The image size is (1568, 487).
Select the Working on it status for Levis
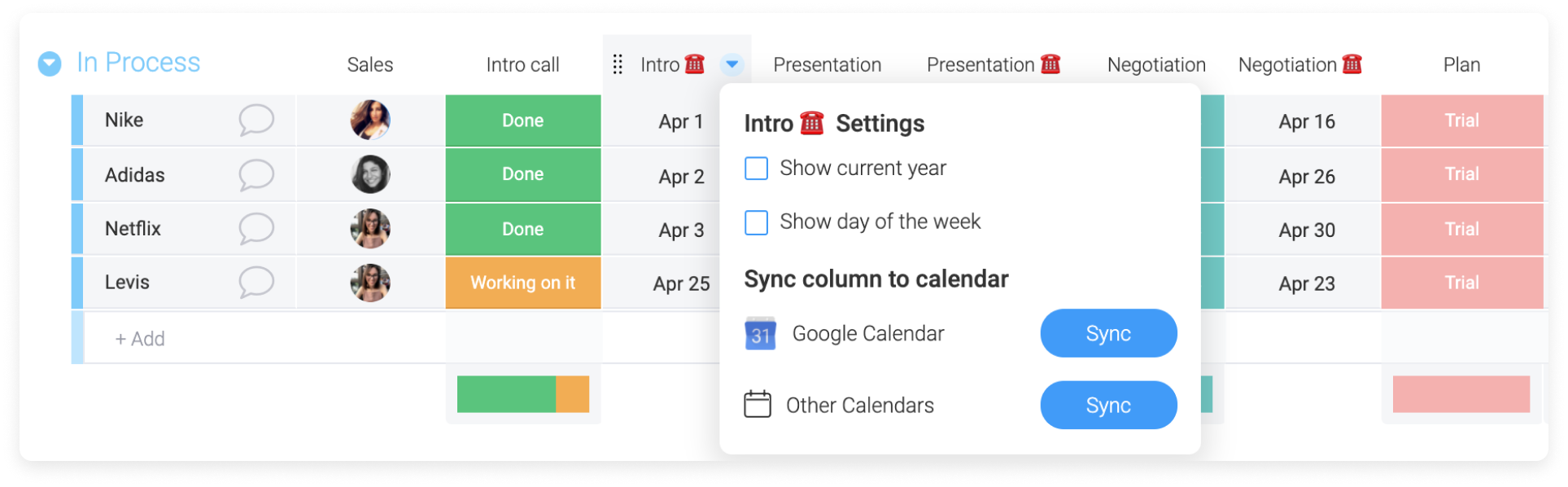[523, 283]
